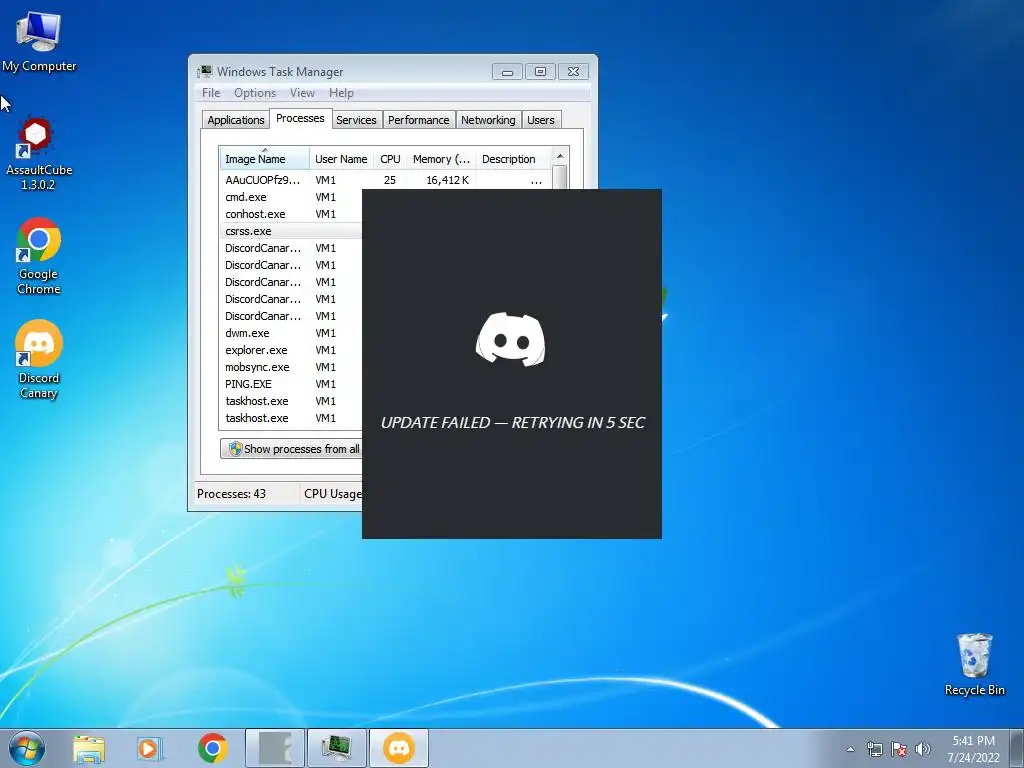Open Chrome from the taskbar

point(212,748)
